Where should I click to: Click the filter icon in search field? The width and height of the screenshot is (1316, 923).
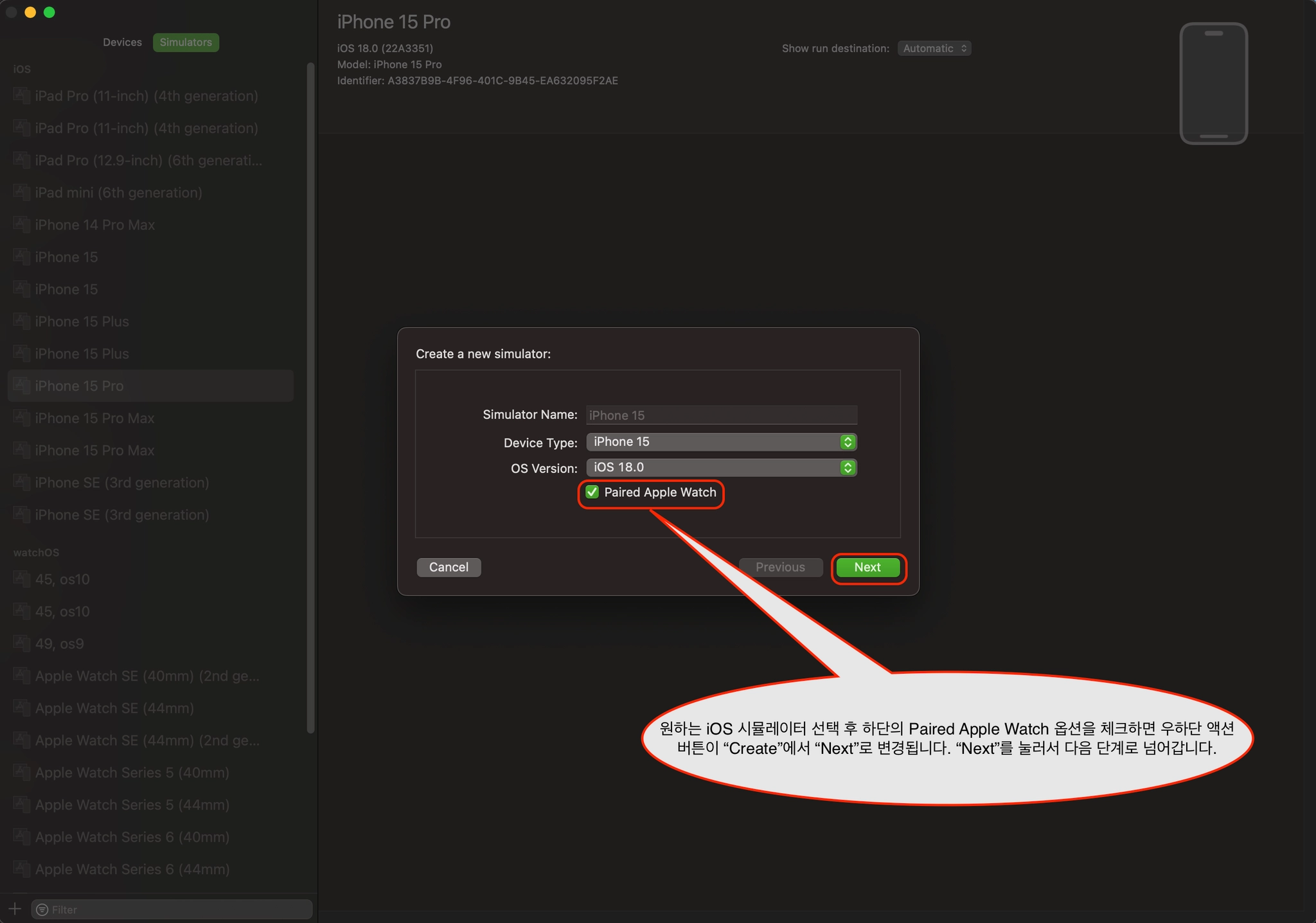point(42,910)
